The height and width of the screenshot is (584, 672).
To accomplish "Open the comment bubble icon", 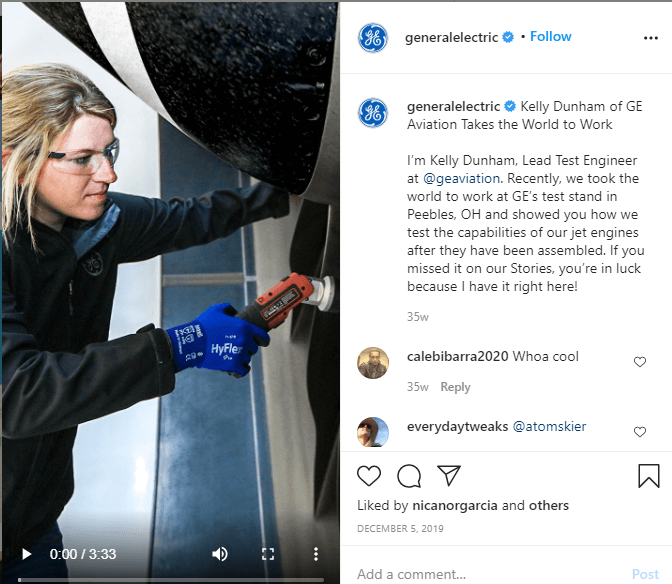I will [409, 476].
